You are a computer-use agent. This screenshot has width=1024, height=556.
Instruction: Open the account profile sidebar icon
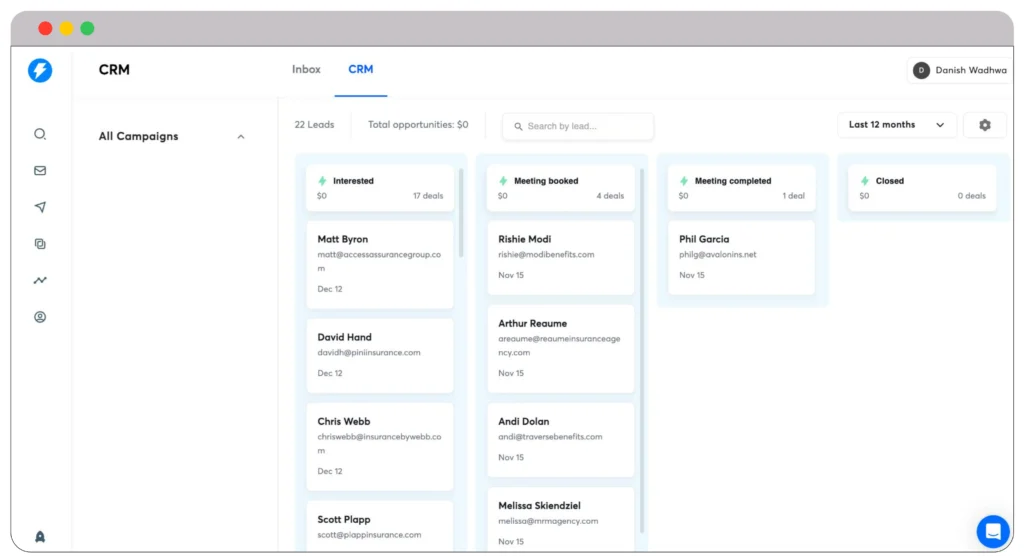tap(40, 317)
